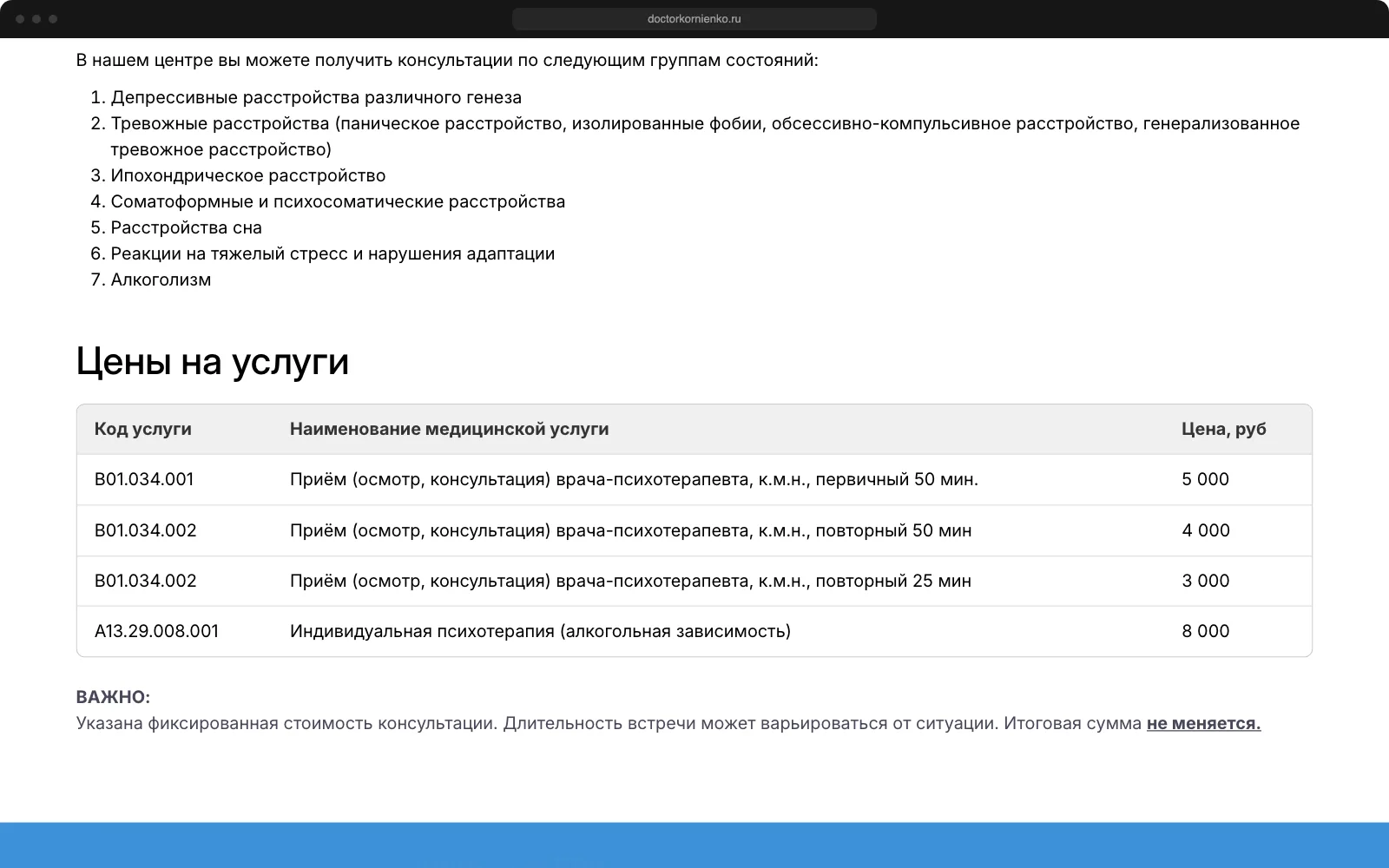
Task: Click 'Соматоформные и психосоматические расстройства' item
Action: tap(338, 201)
